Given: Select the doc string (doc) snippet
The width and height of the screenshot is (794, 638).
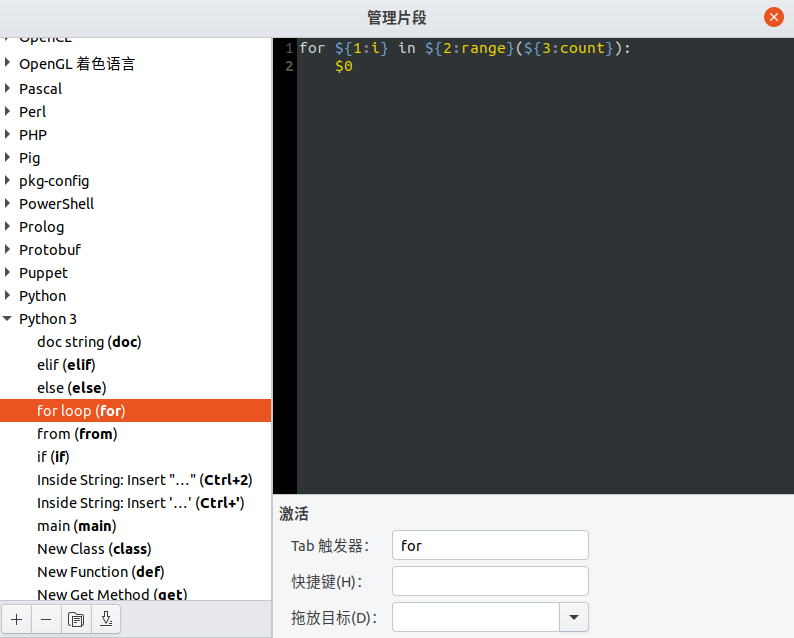Looking at the screenshot, I should 89,342.
